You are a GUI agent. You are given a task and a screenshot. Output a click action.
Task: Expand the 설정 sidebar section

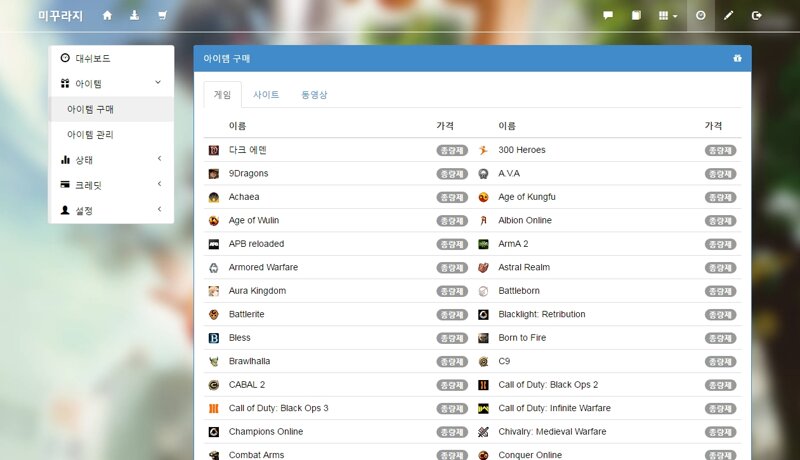point(111,210)
